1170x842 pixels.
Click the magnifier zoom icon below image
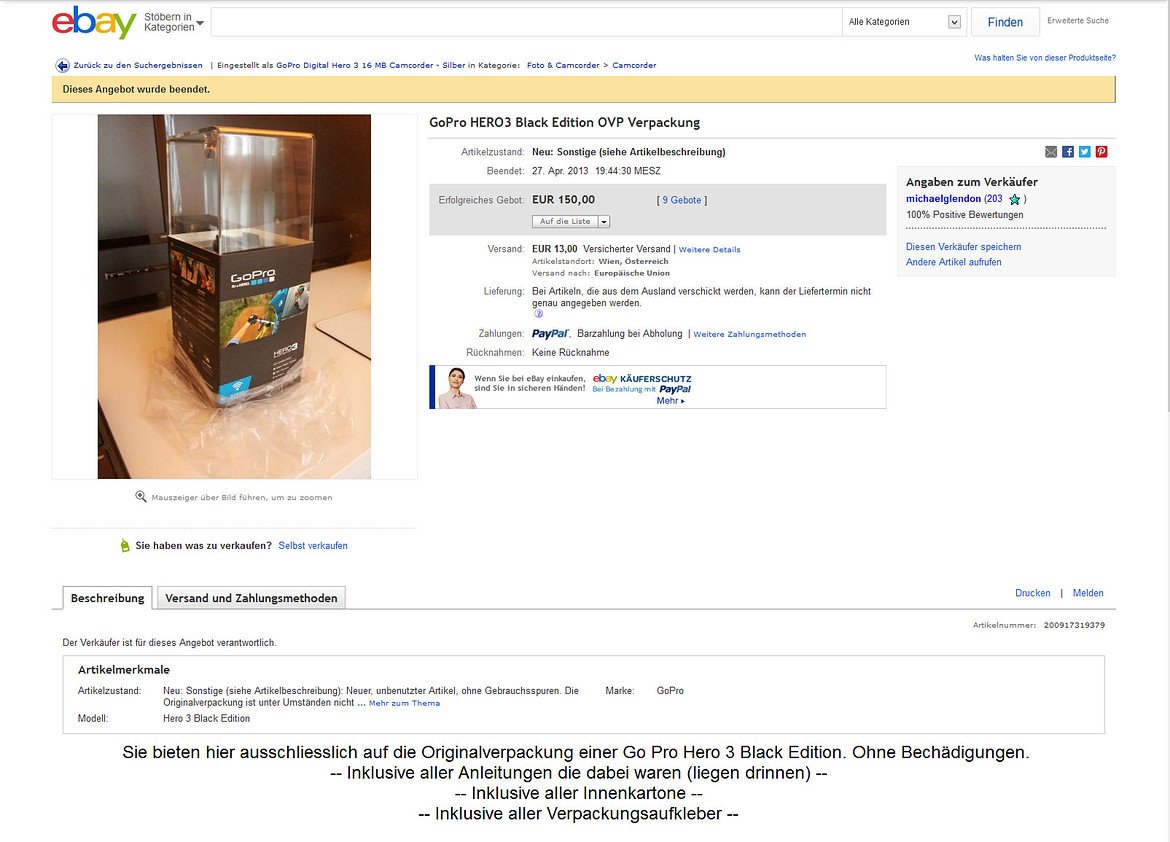tap(140, 496)
